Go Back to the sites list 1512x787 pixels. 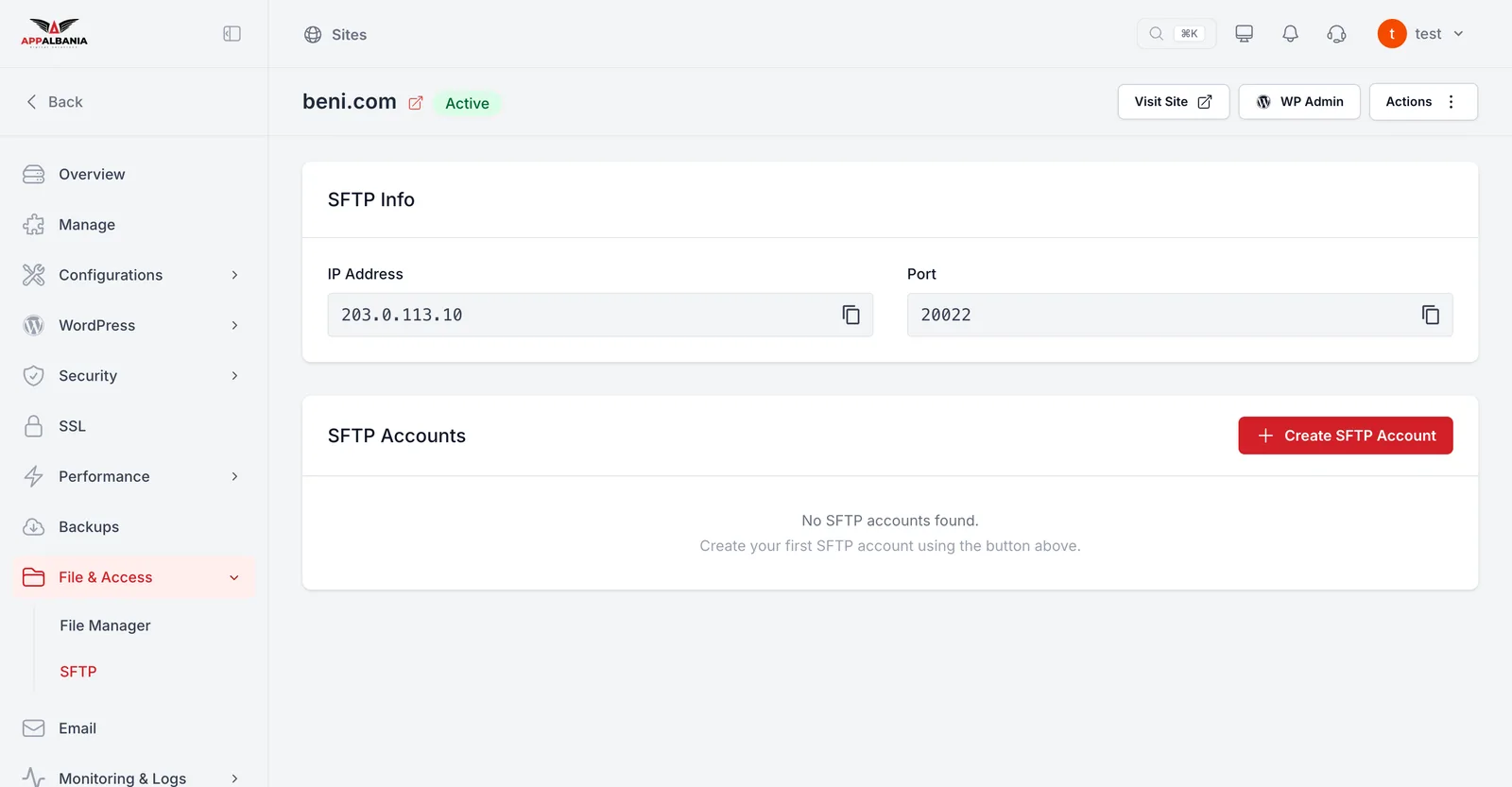[55, 102]
